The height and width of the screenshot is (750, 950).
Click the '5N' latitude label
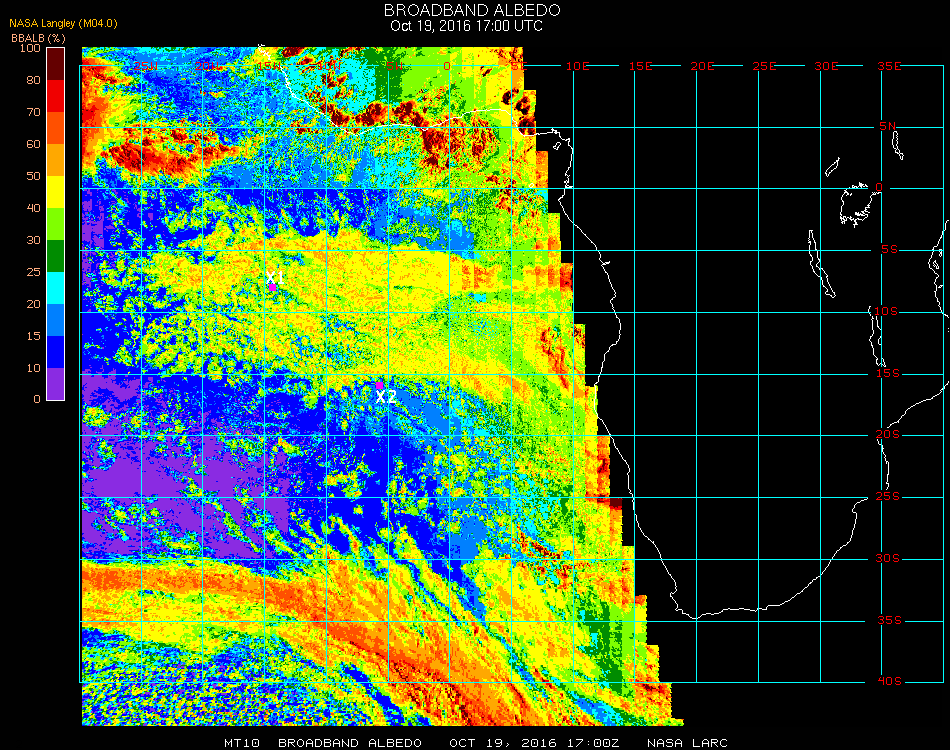pyautogui.click(x=888, y=126)
